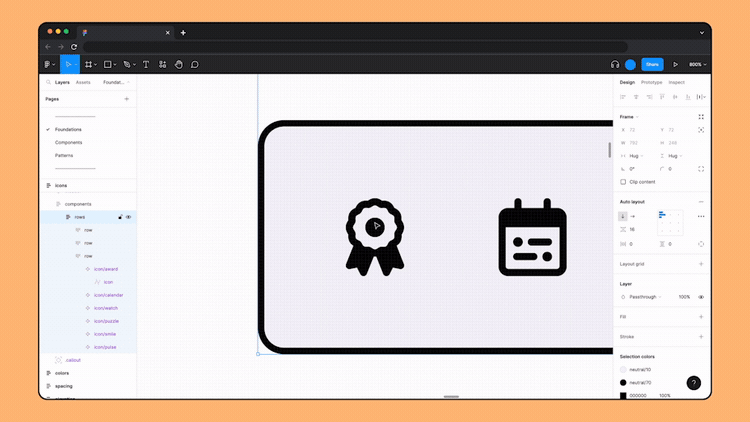
Task: Reload the browser page
Action: (74, 47)
